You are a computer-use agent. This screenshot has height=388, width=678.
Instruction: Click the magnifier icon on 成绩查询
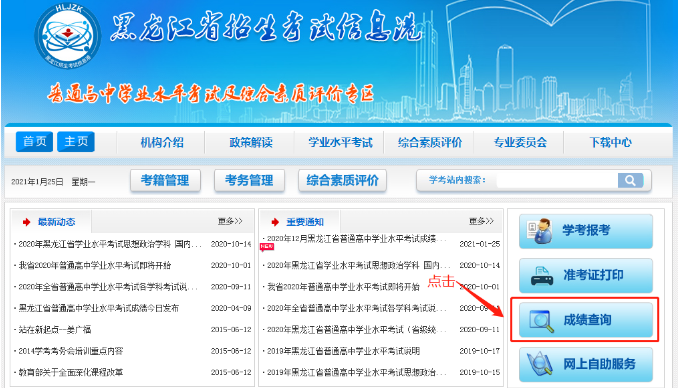coord(541,321)
